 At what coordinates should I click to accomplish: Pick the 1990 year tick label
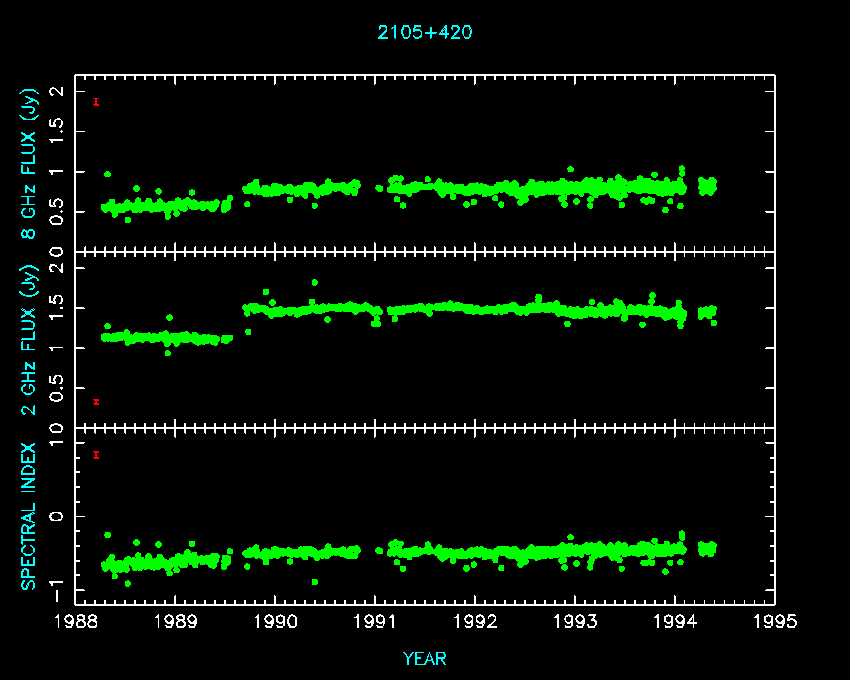(x=275, y=623)
